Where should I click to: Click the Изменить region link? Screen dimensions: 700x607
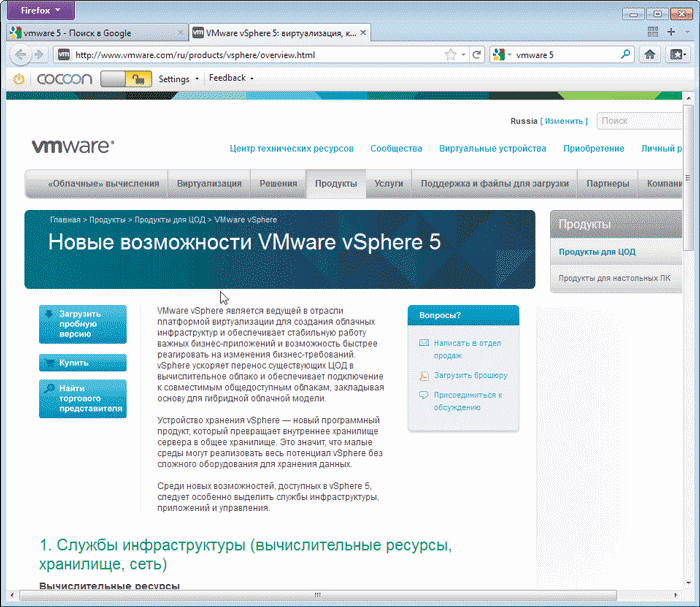point(564,121)
